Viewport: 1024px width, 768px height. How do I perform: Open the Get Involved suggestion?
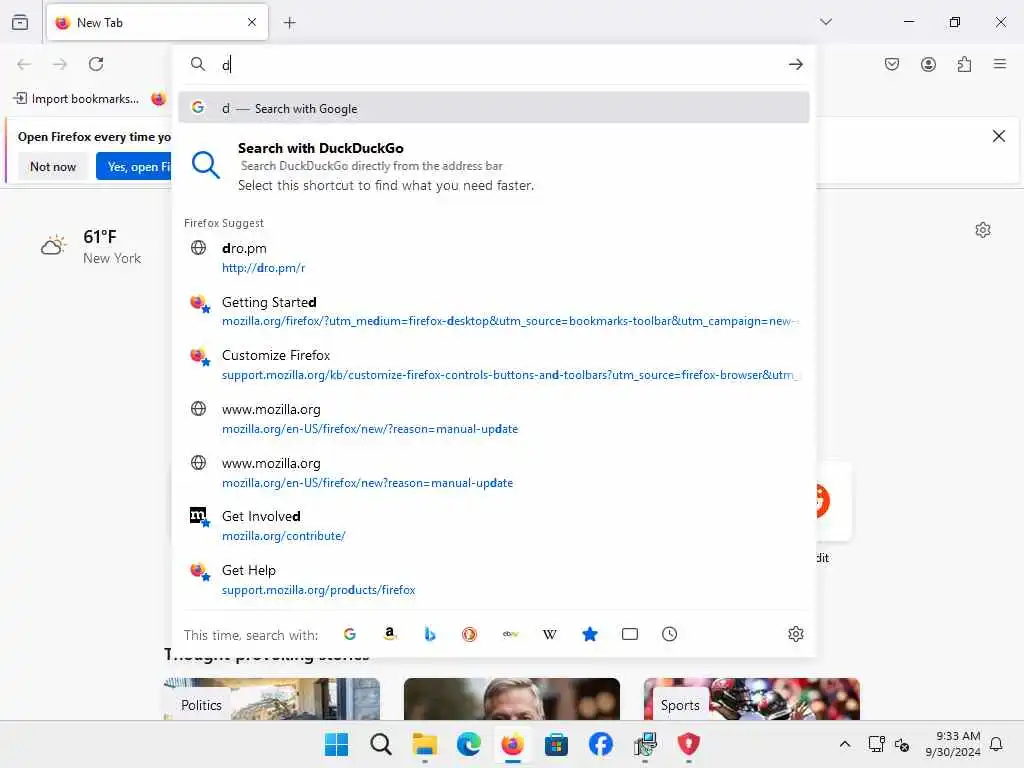[x=494, y=525]
